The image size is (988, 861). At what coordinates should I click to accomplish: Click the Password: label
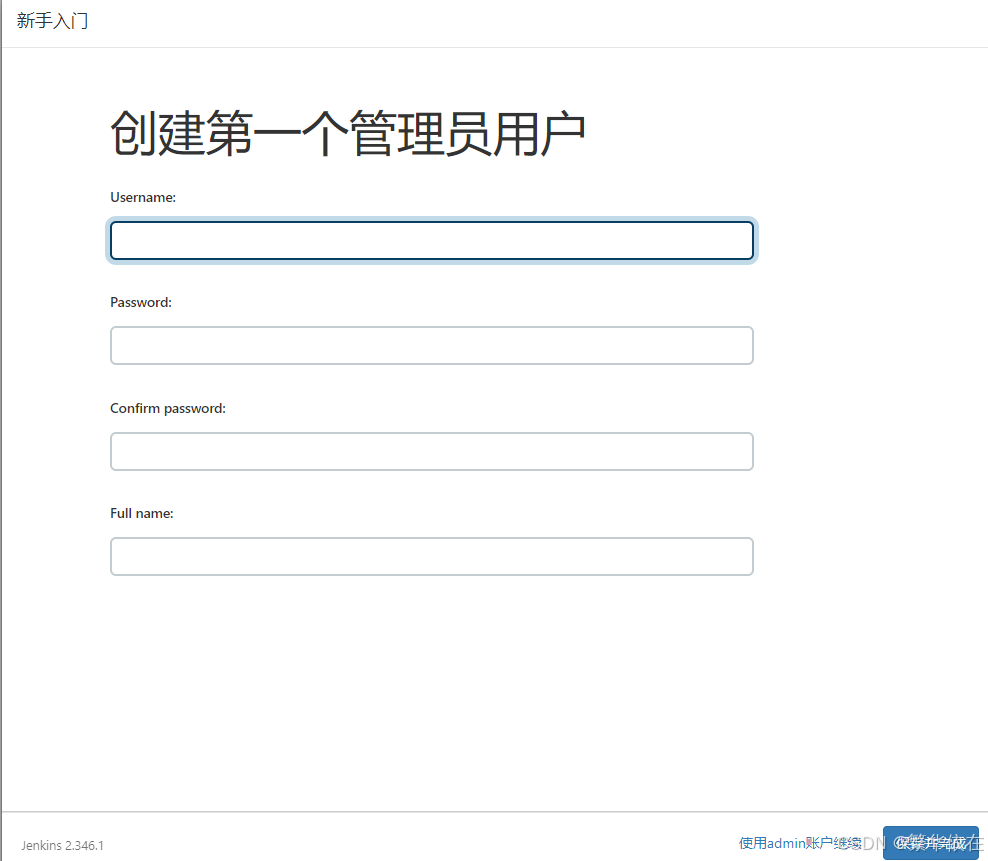click(x=141, y=303)
